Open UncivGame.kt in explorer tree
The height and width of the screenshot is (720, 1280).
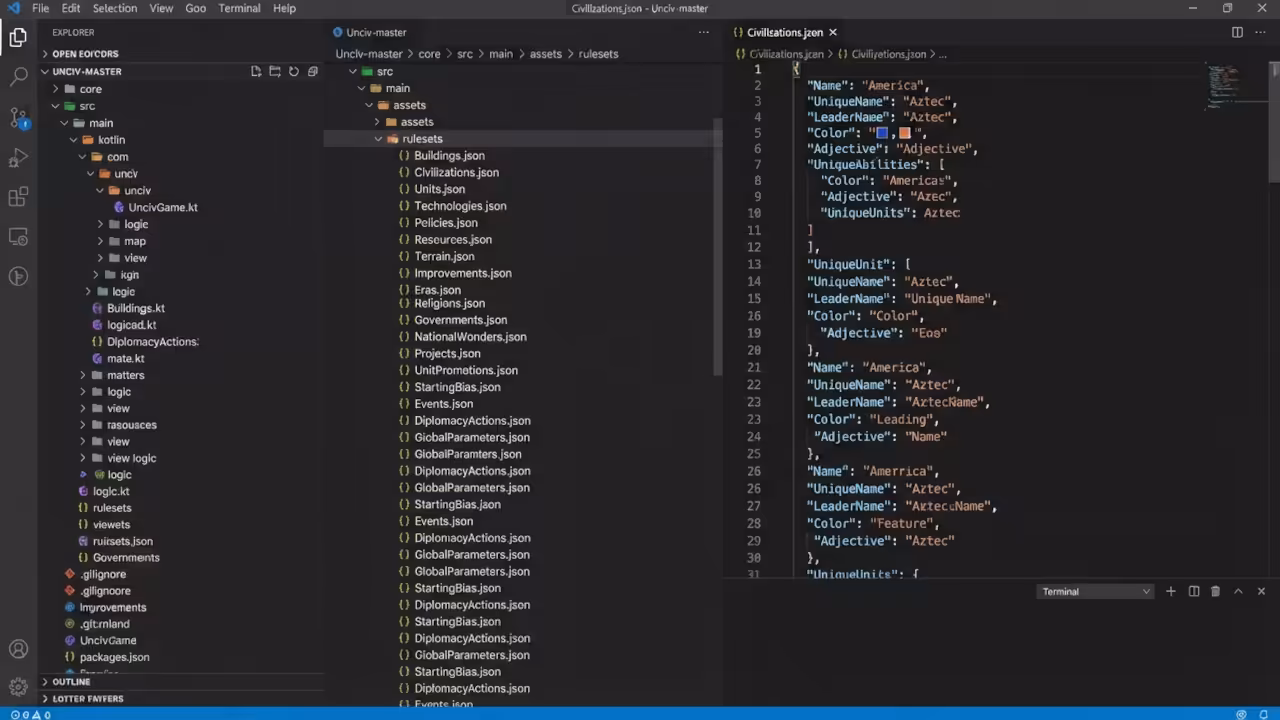tap(162, 207)
